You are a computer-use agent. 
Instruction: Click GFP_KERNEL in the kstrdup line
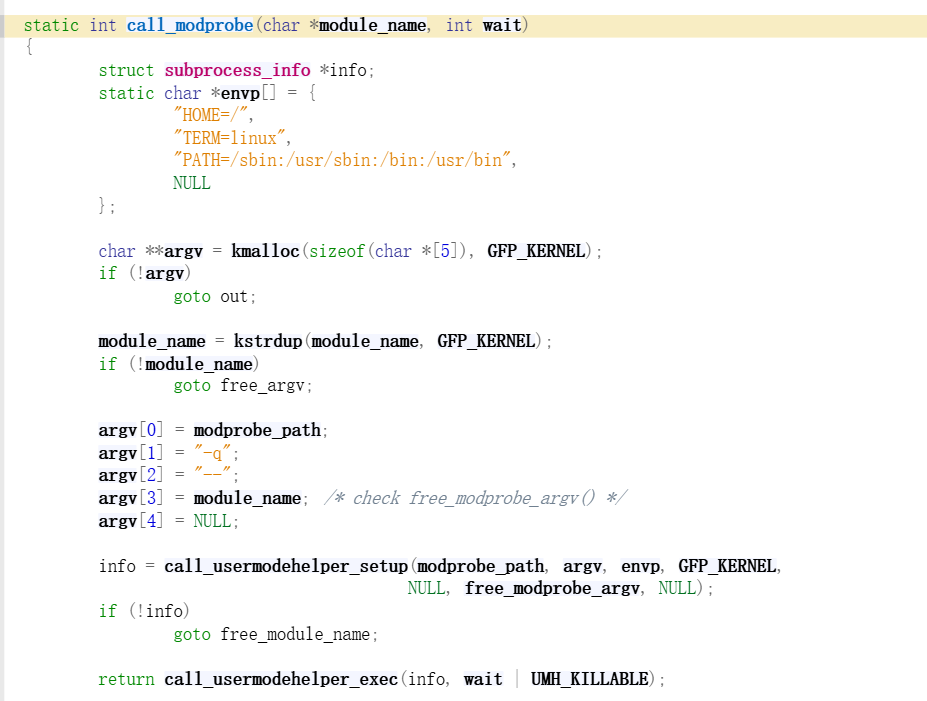pos(487,341)
